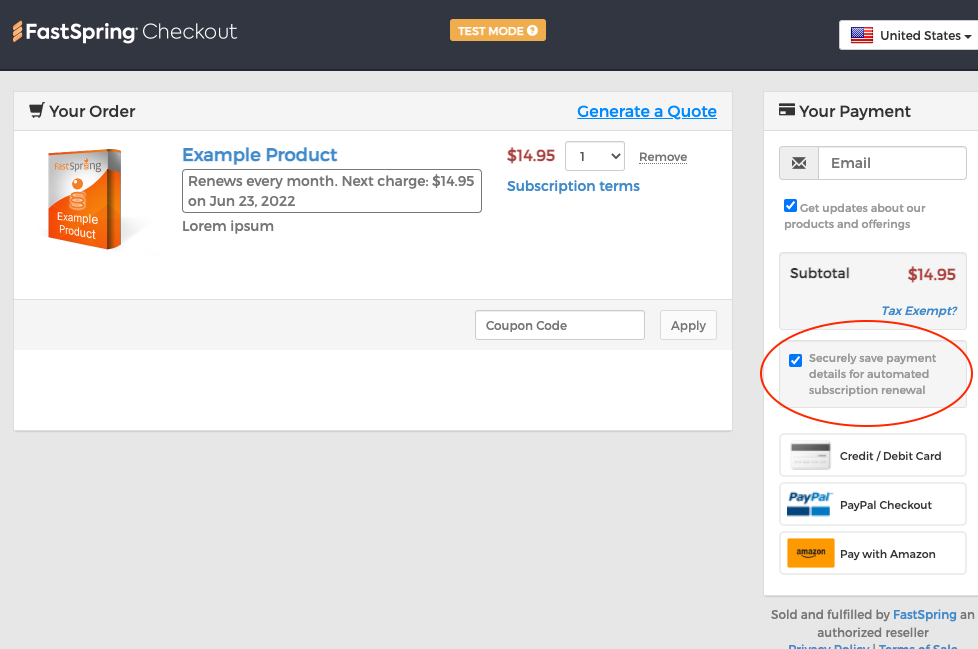978x649 pixels.
Task: Open the help question mark in TEST MODE
Action: (532, 31)
